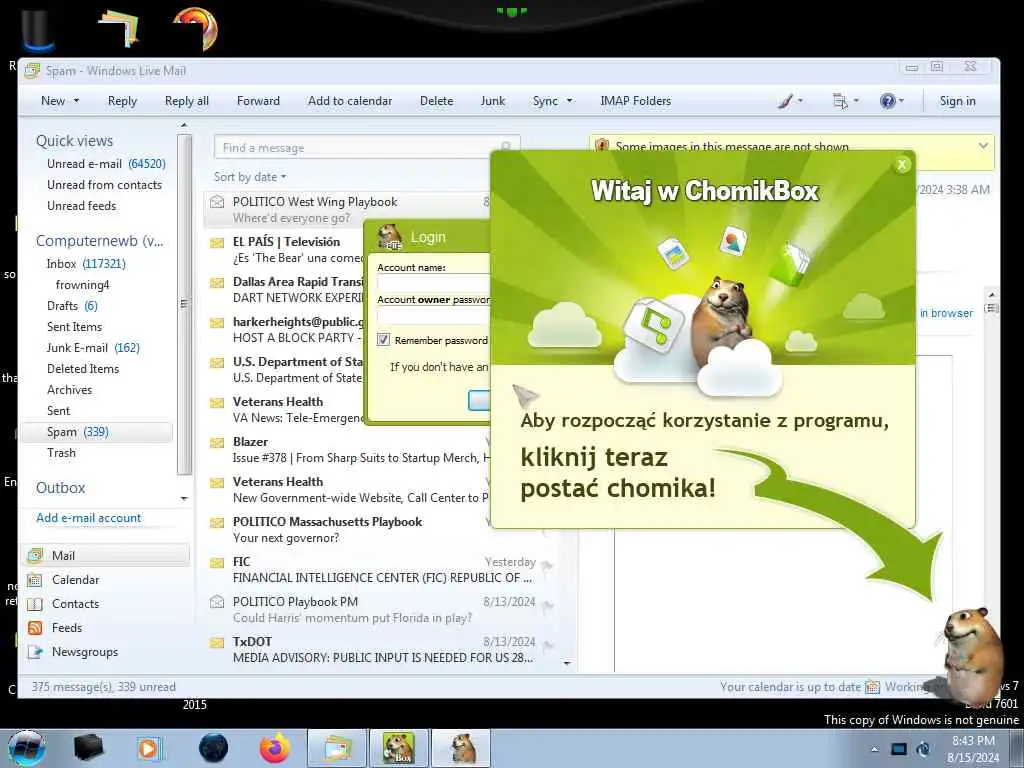Switch to the Mail section
1024x768 pixels.
point(106,556)
